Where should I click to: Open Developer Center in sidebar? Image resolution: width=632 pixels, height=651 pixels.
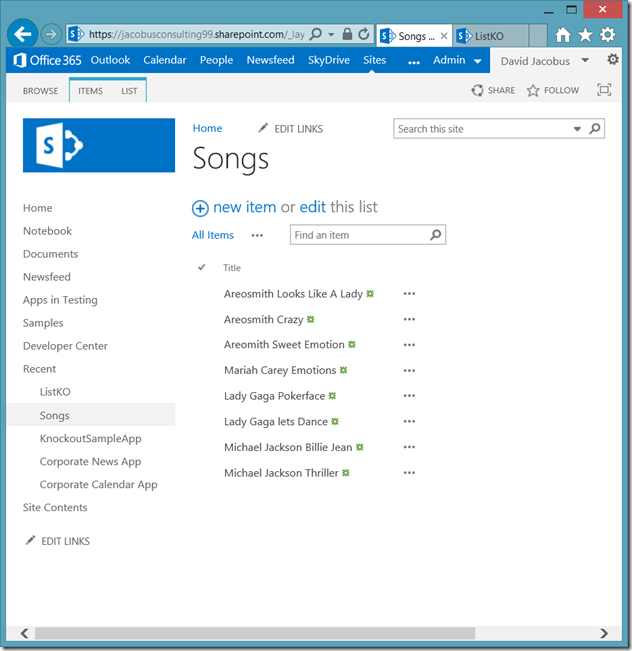pyautogui.click(x=65, y=346)
